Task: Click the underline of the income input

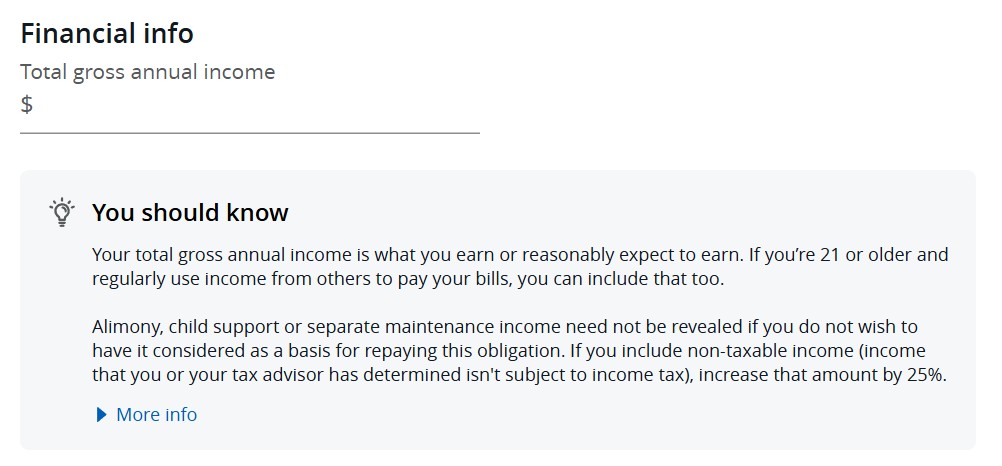Action: pos(250,133)
